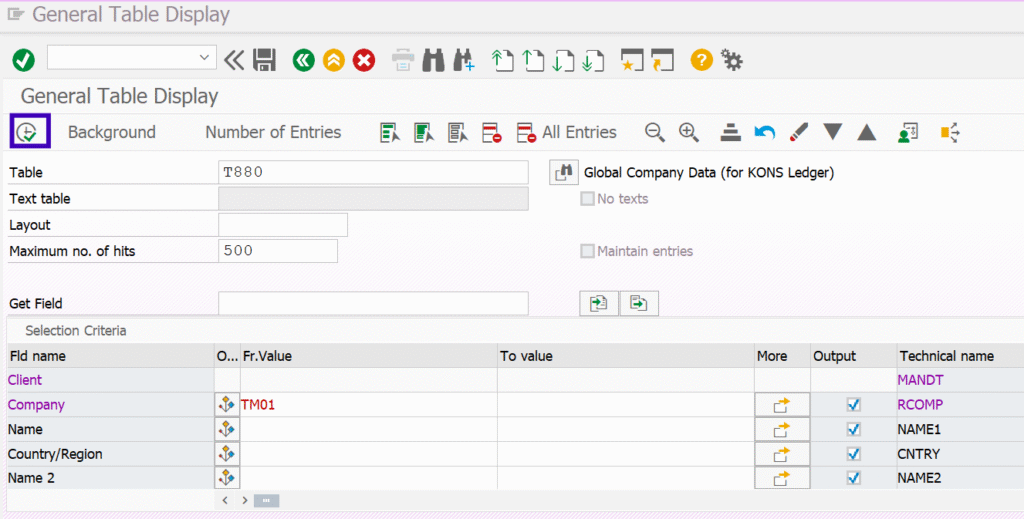Open the selection option for Country/Region row
The image size is (1024, 519).
(227, 454)
